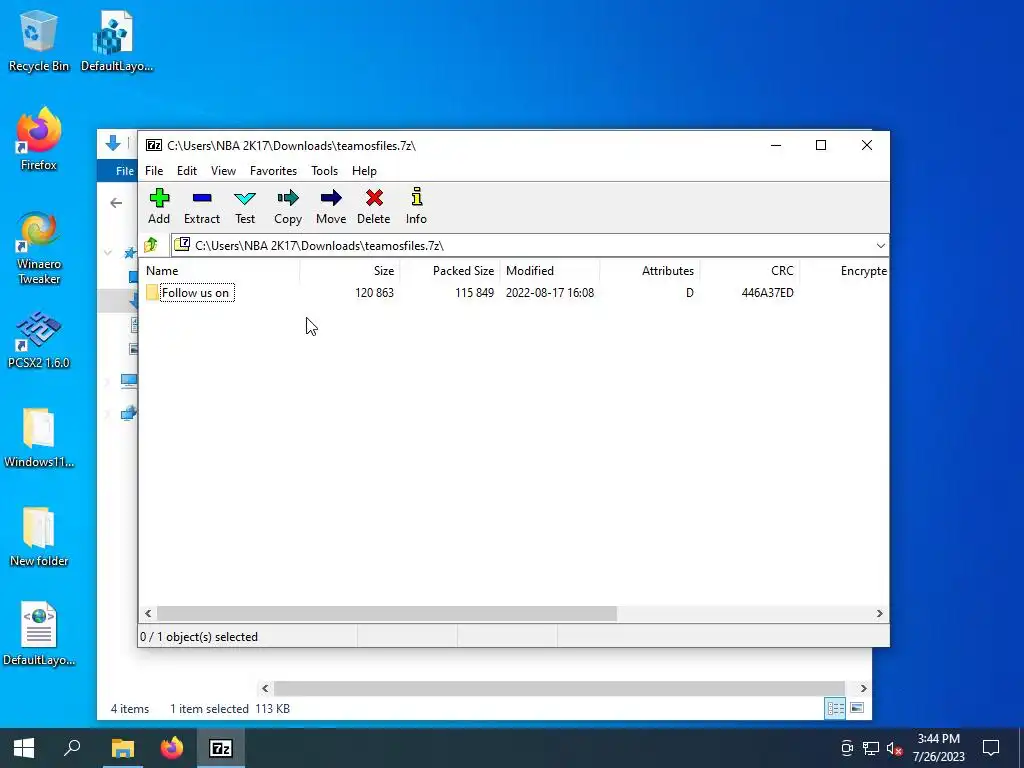Image resolution: width=1024 pixels, height=768 pixels.
Task: Select the 'Follow us on' folder
Action: click(x=195, y=293)
